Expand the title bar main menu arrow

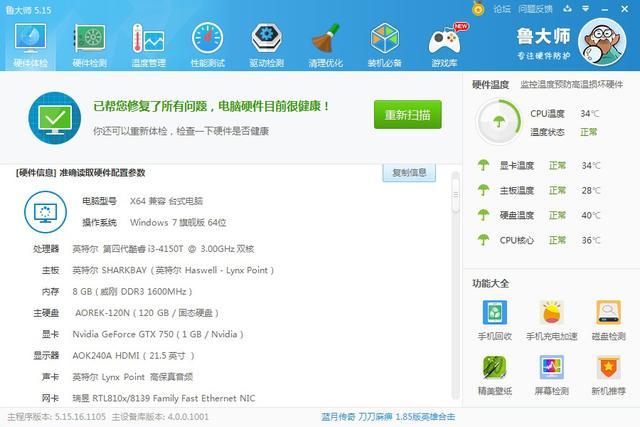tap(584, 8)
